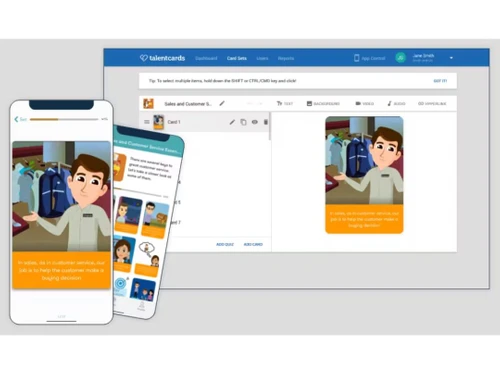Expand the Jane Smith account dropdown arrow

[x=451, y=58]
